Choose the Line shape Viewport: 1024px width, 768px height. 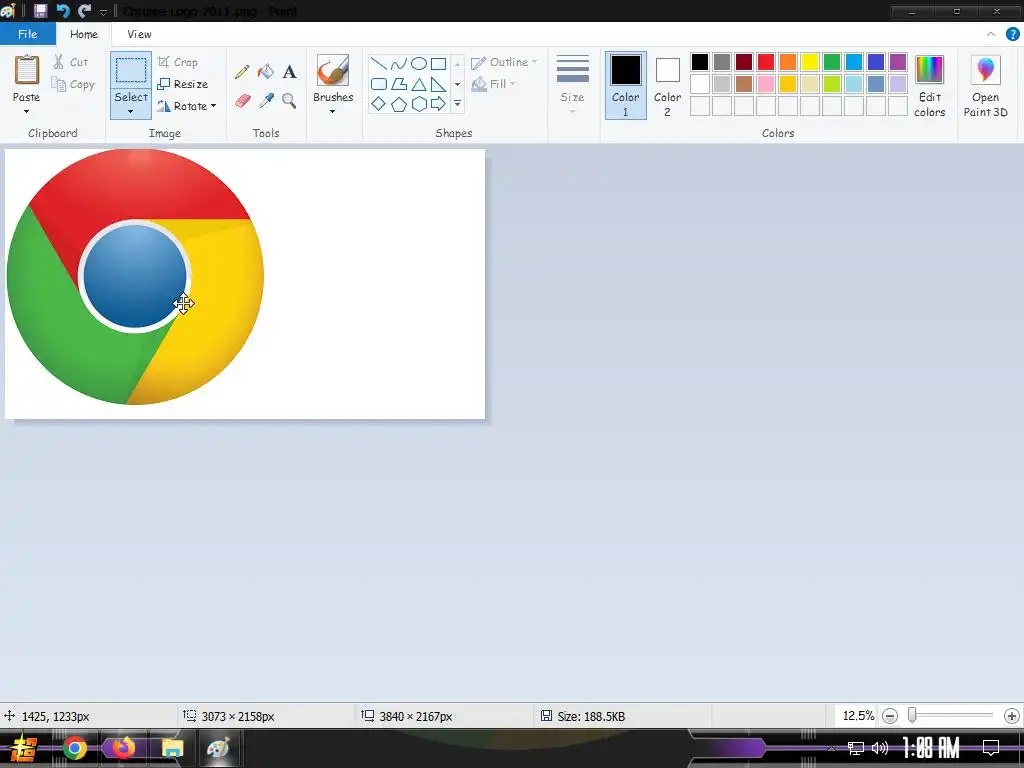coord(379,63)
